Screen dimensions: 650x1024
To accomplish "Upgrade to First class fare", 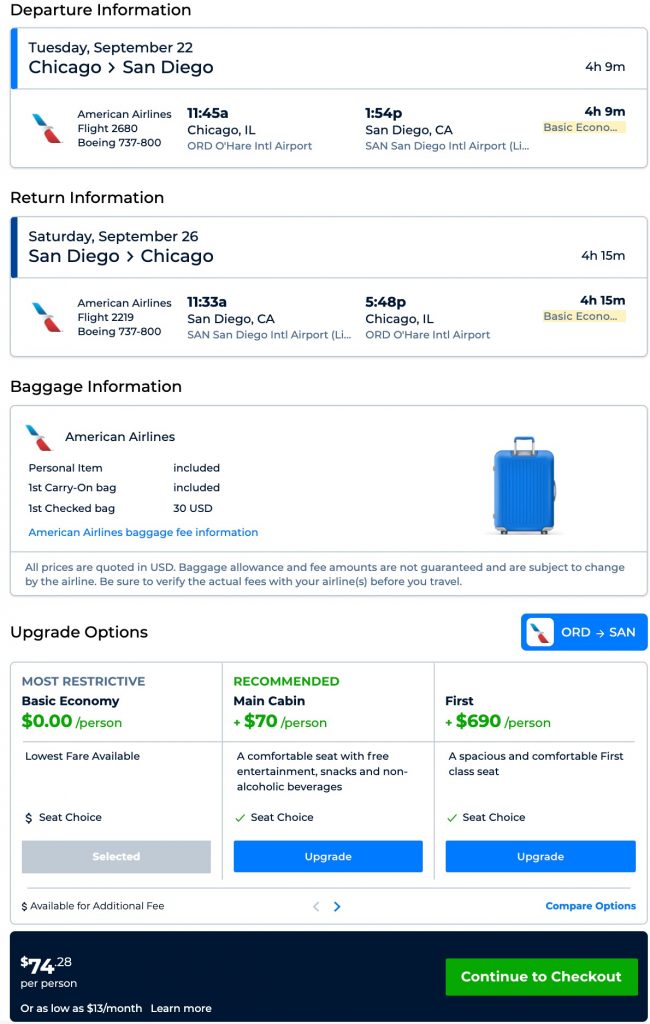I will coord(540,856).
